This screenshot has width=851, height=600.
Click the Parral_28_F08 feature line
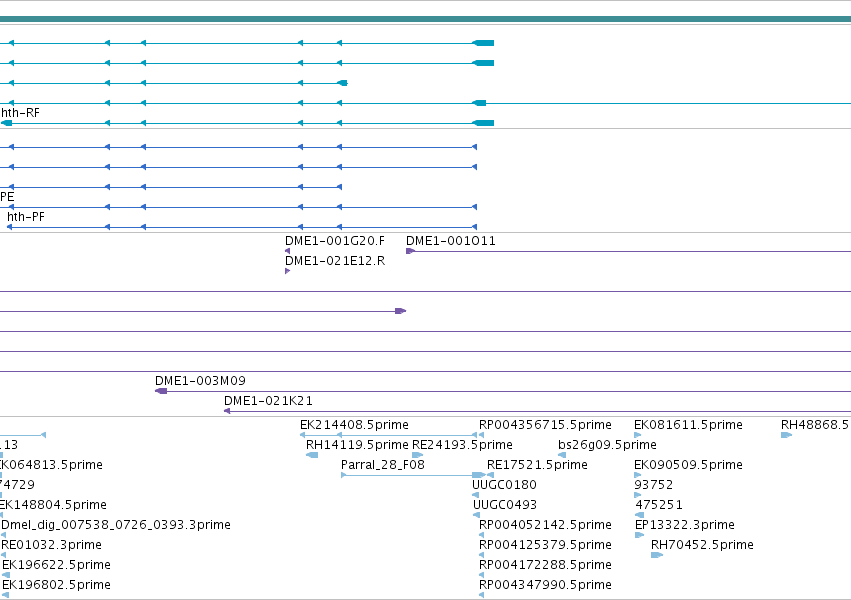click(x=413, y=475)
